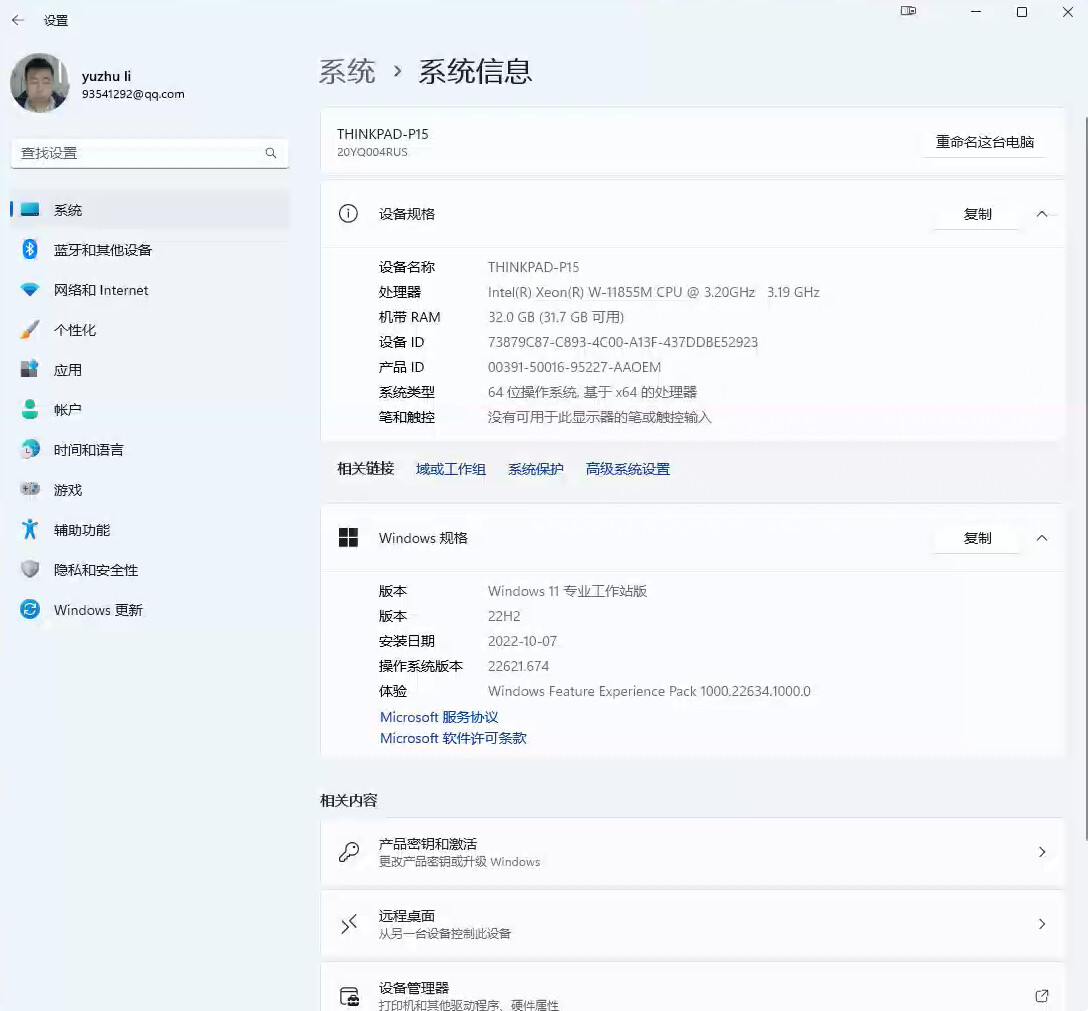1088x1011 pixels.
Task: Click Windows Feature Experience Pack version text
Action: point(649,691)
